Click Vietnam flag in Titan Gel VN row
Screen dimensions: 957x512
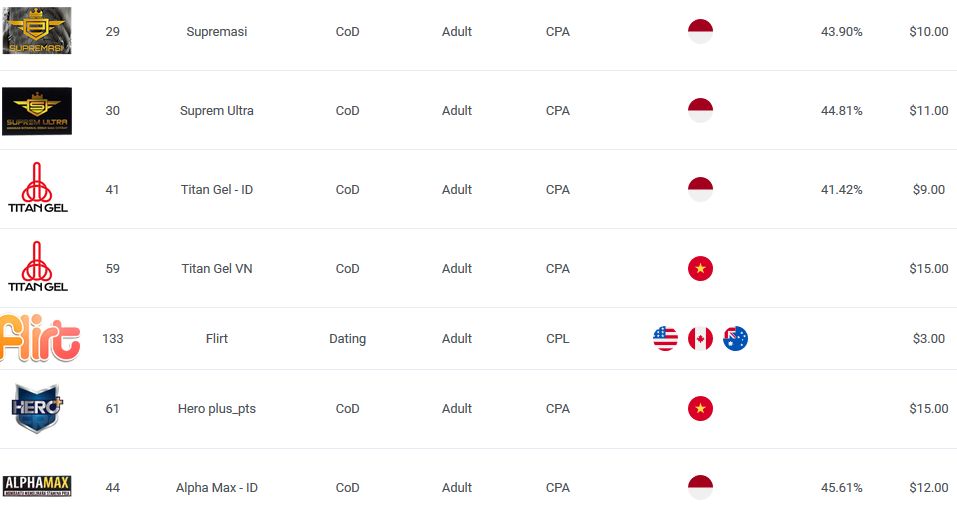coord(700,269)
